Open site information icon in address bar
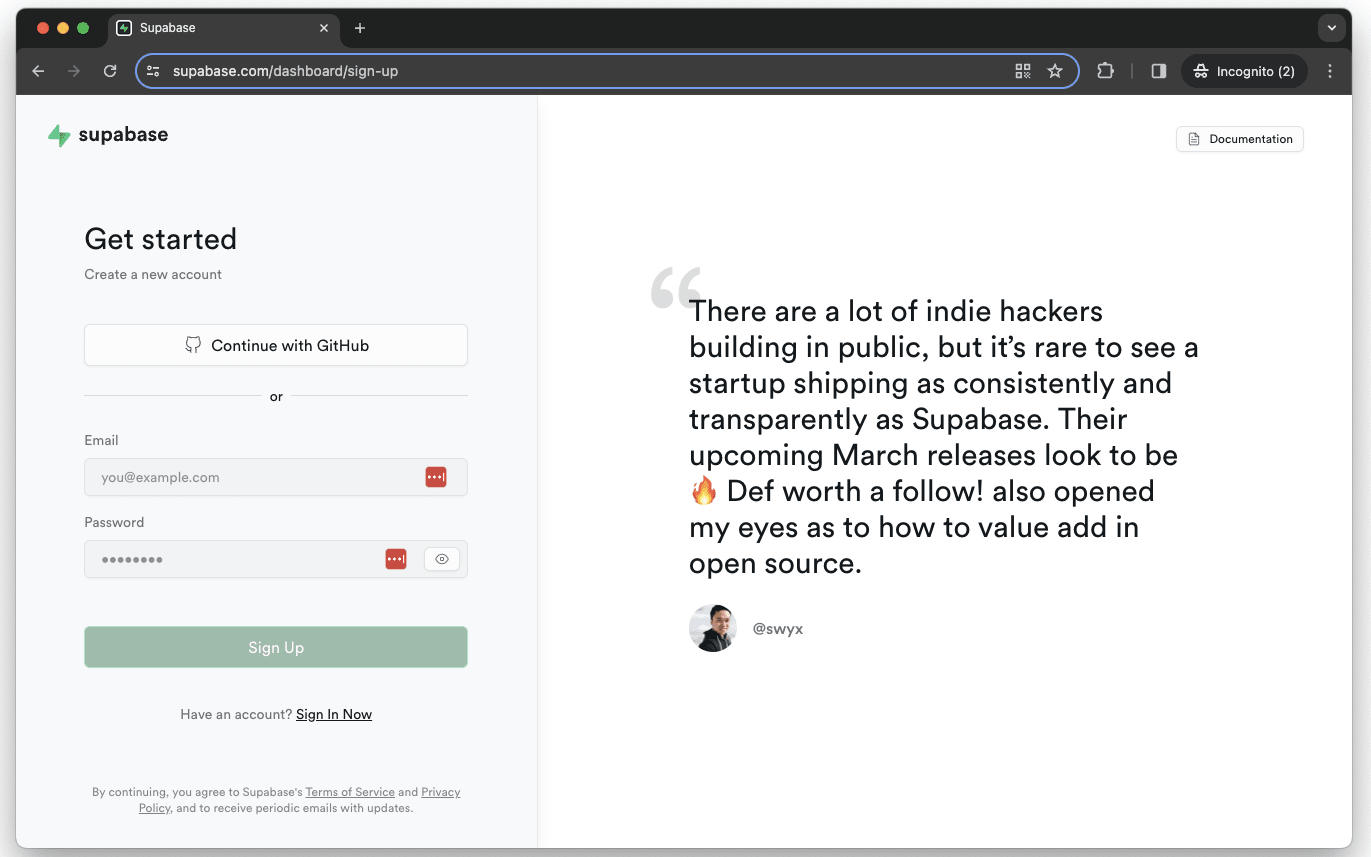Image resolution: width=1371 pixels, height=857 pixels. coord(153,71)
